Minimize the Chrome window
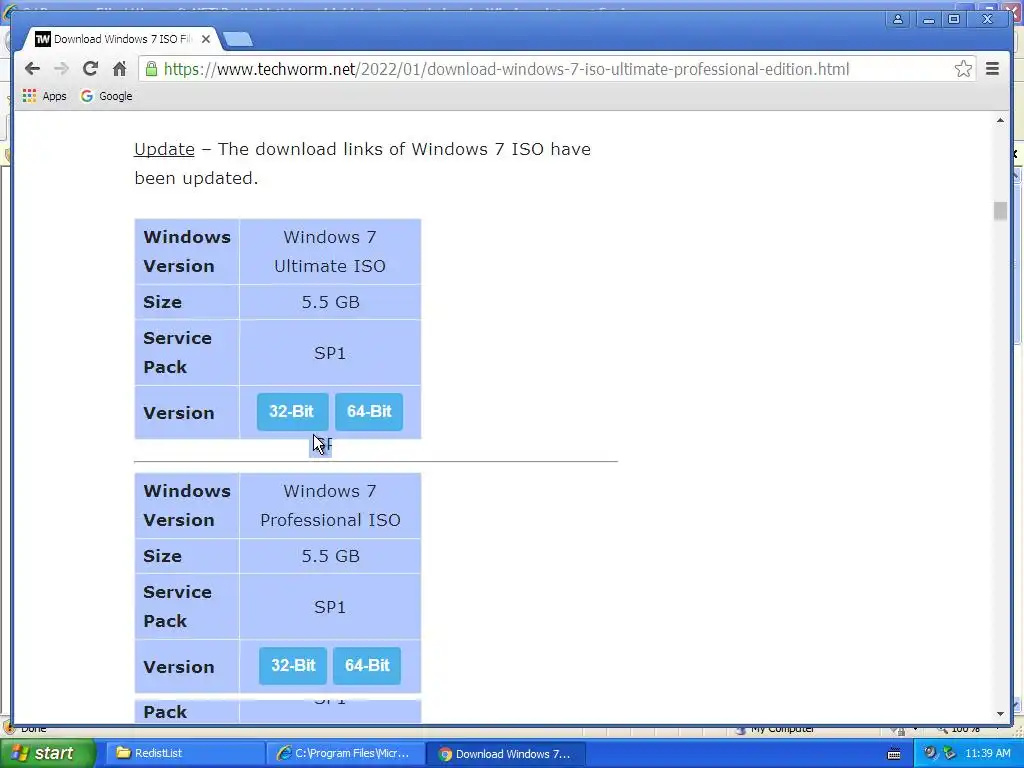Image resolution: width=1024 pixels, height=768 pixels. coord(928,20)
